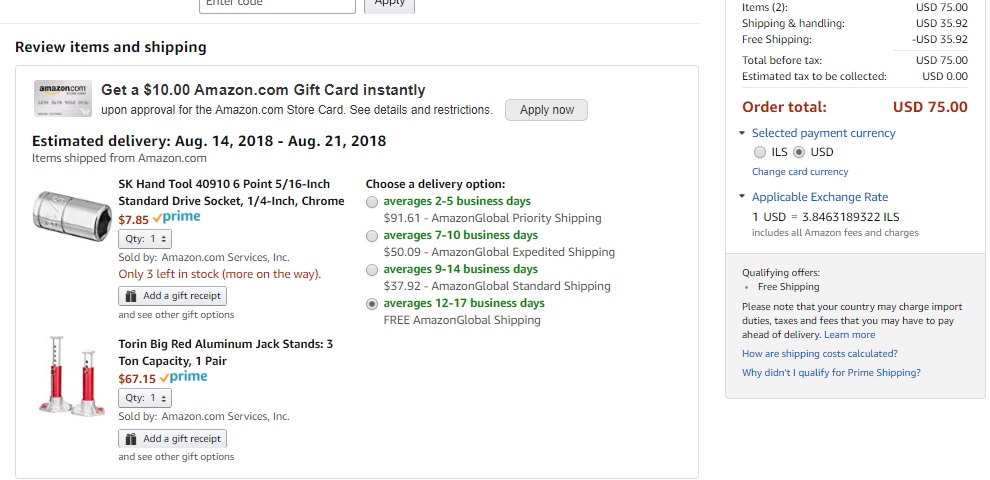Viewport: 990px width, 480px height.
Task: Click the gift icon for the Torin jack stands
Action: click(131, 439)
